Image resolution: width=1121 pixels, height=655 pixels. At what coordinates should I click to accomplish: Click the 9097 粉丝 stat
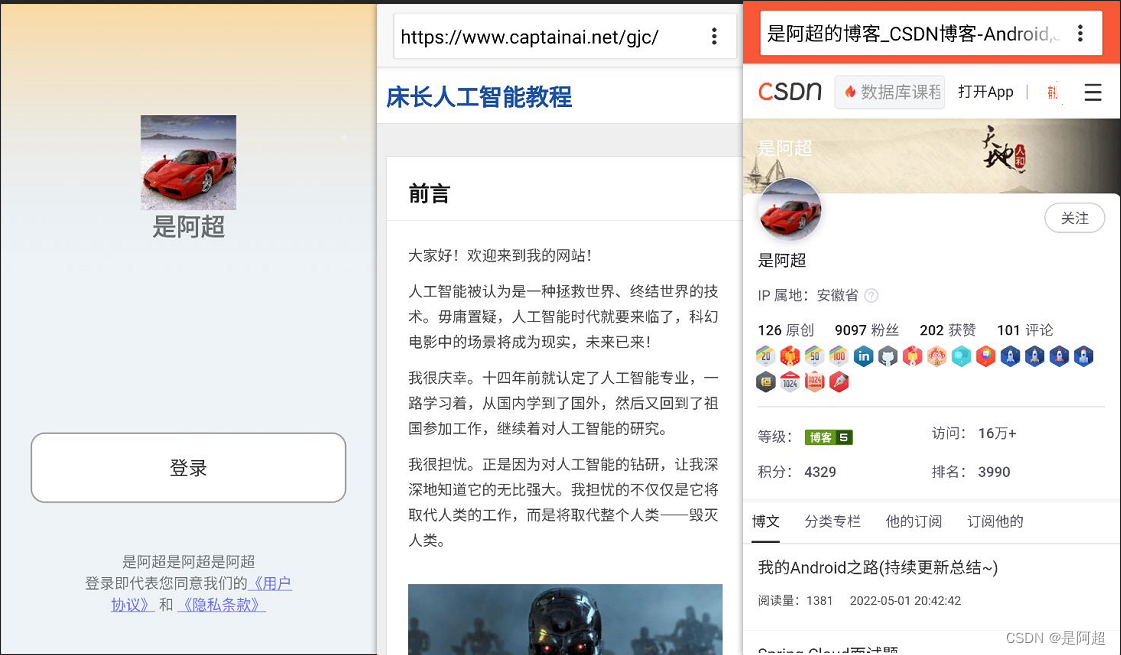[866, 330]
